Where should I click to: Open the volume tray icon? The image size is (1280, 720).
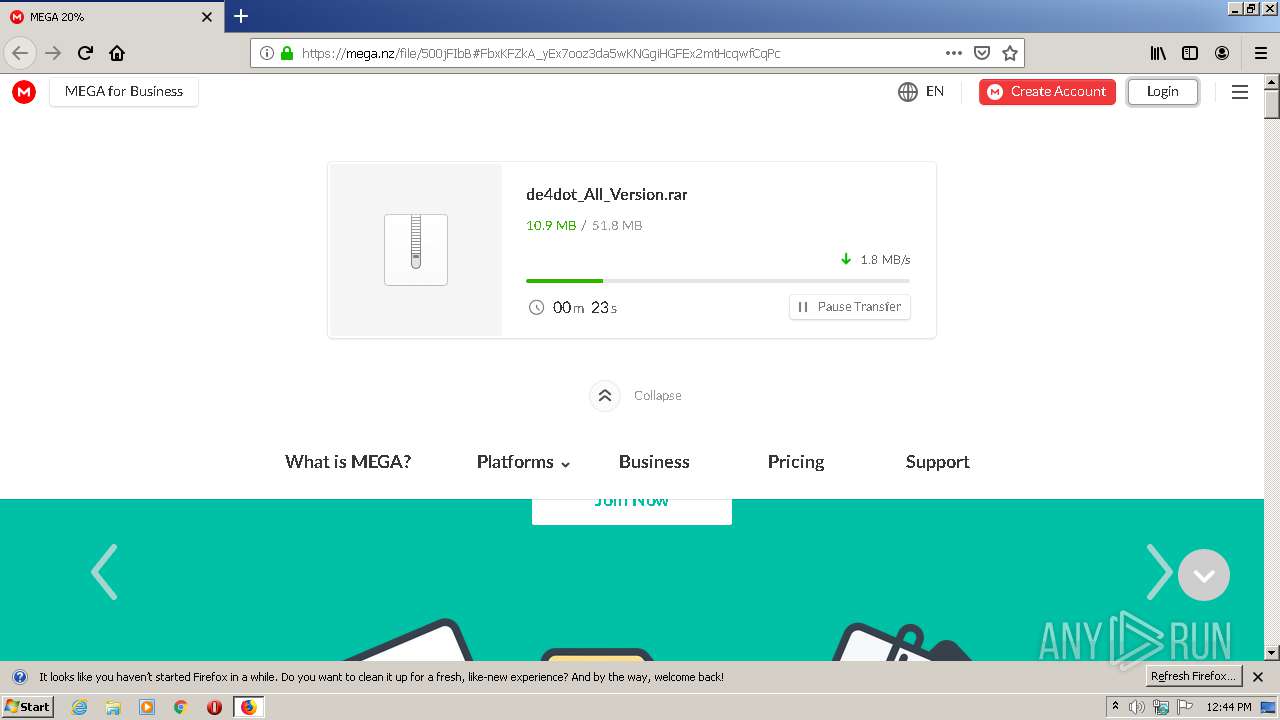(x=1137, y=707)
